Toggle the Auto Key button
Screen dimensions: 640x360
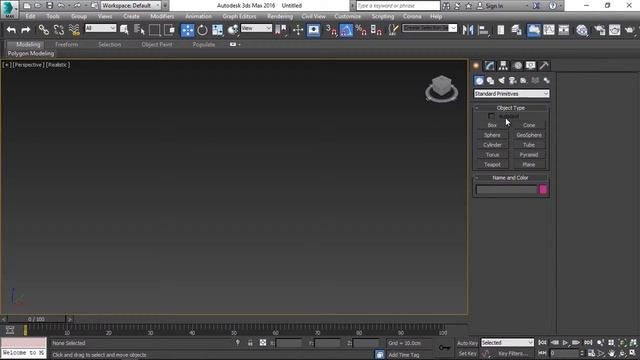coord(467,343)
